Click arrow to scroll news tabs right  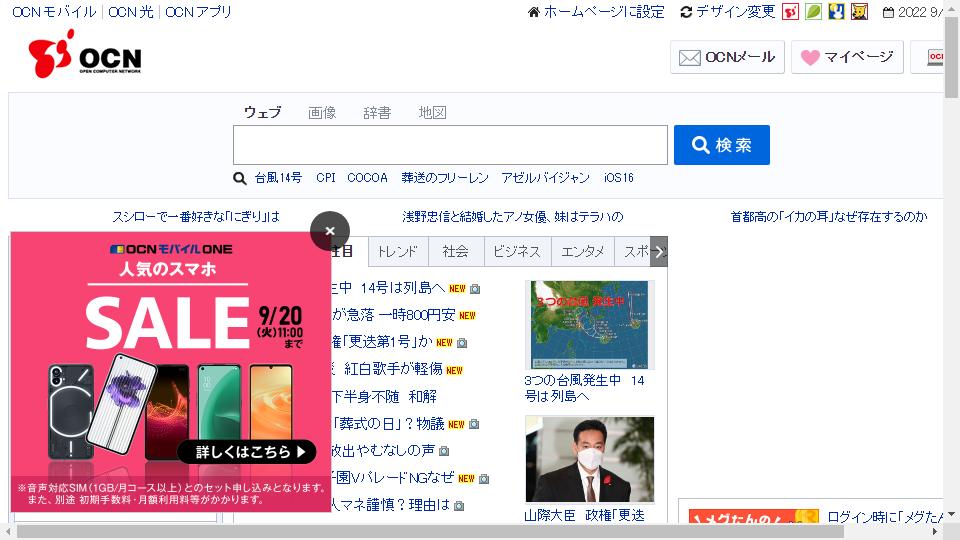click(659, 252)
